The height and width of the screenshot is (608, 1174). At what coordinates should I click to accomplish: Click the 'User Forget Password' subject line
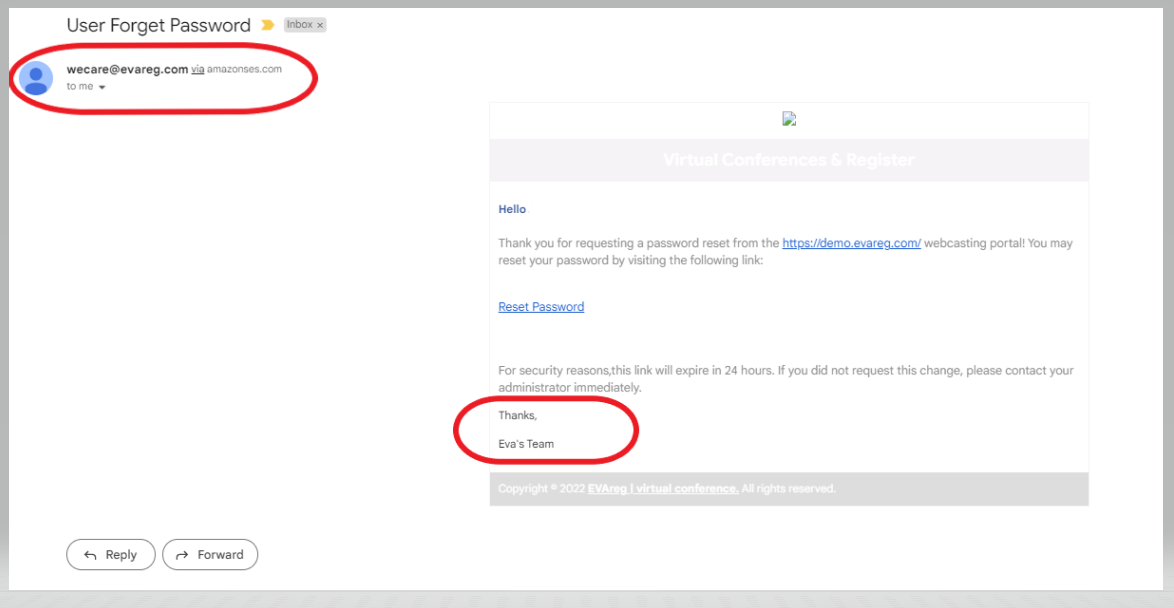coord(159,25)
